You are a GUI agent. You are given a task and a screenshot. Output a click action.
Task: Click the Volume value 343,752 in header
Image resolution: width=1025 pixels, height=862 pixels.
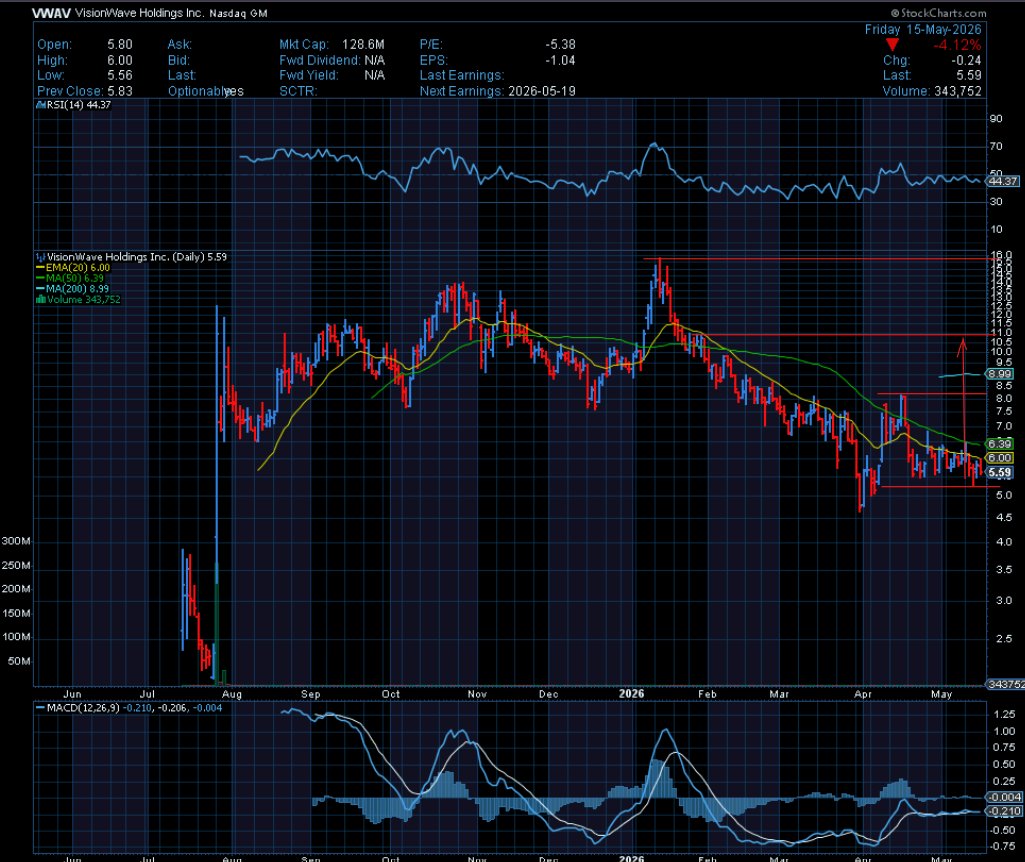click(x=958, y=91)
